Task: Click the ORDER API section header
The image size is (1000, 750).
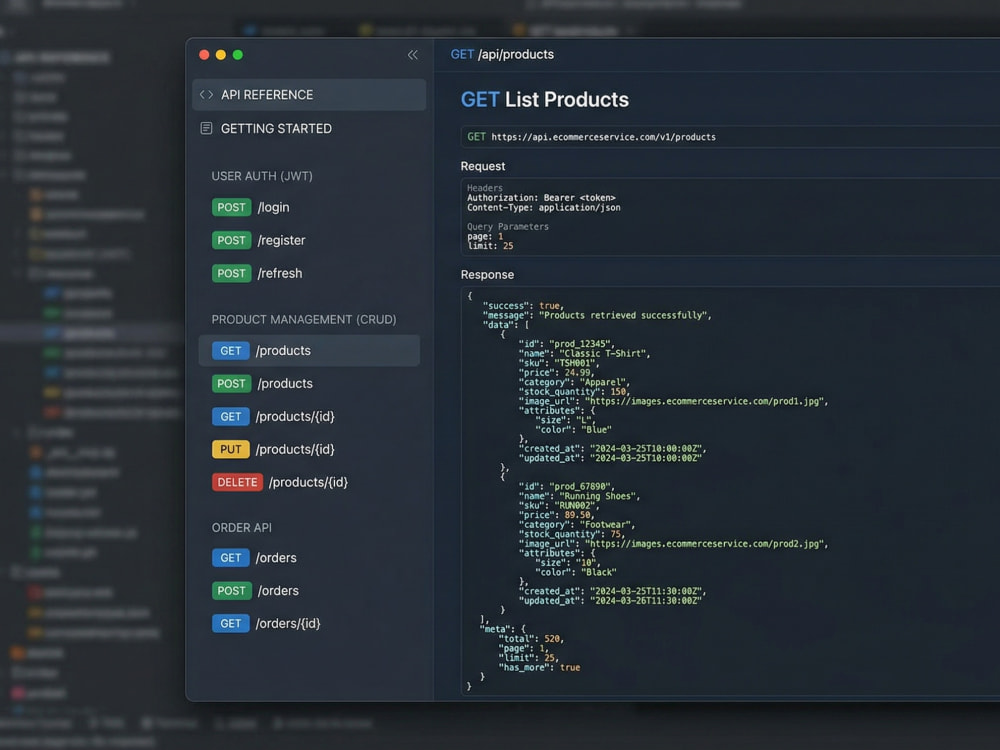Action: 242,528
